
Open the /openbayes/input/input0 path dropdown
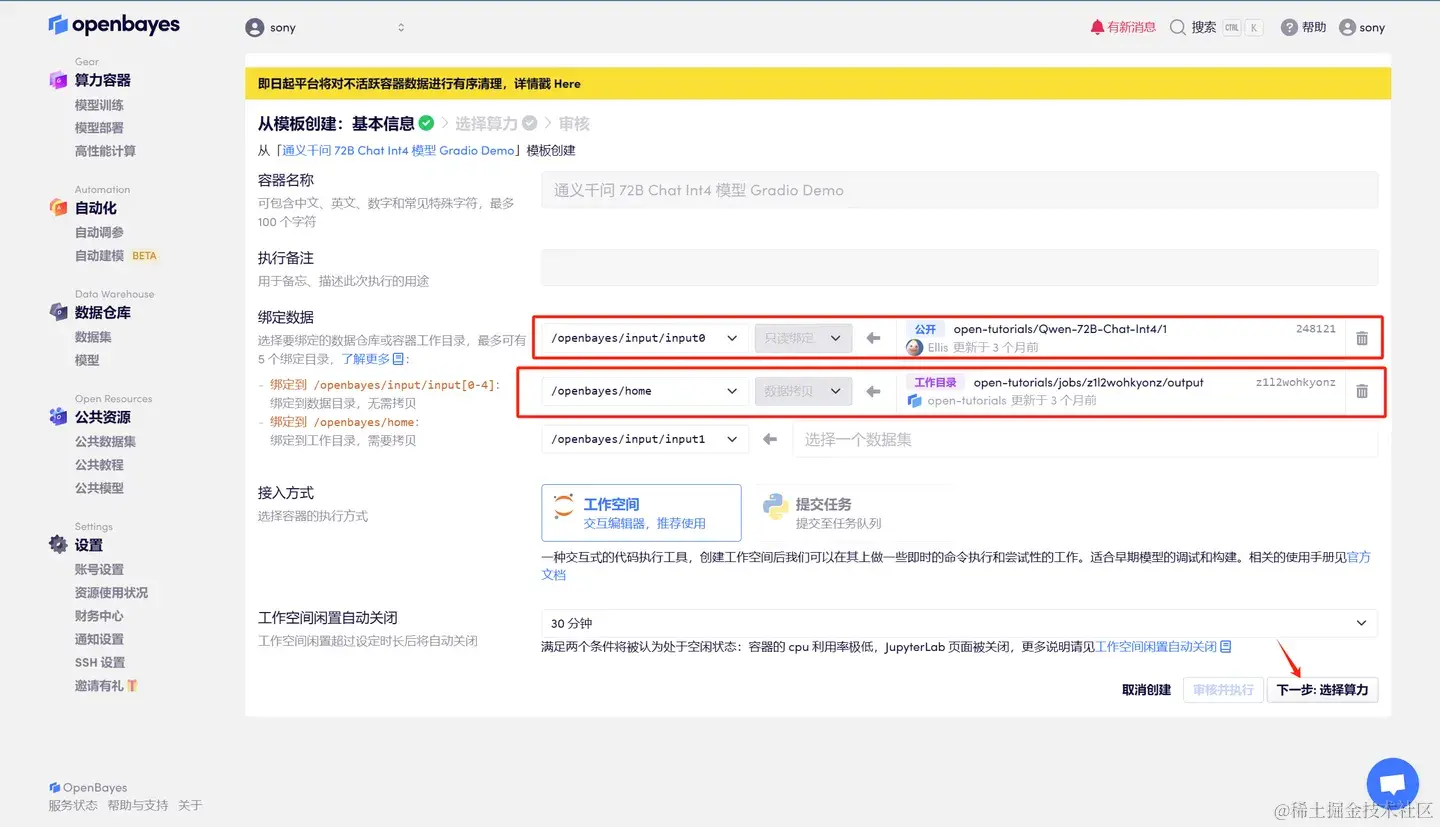click(645, 338)
